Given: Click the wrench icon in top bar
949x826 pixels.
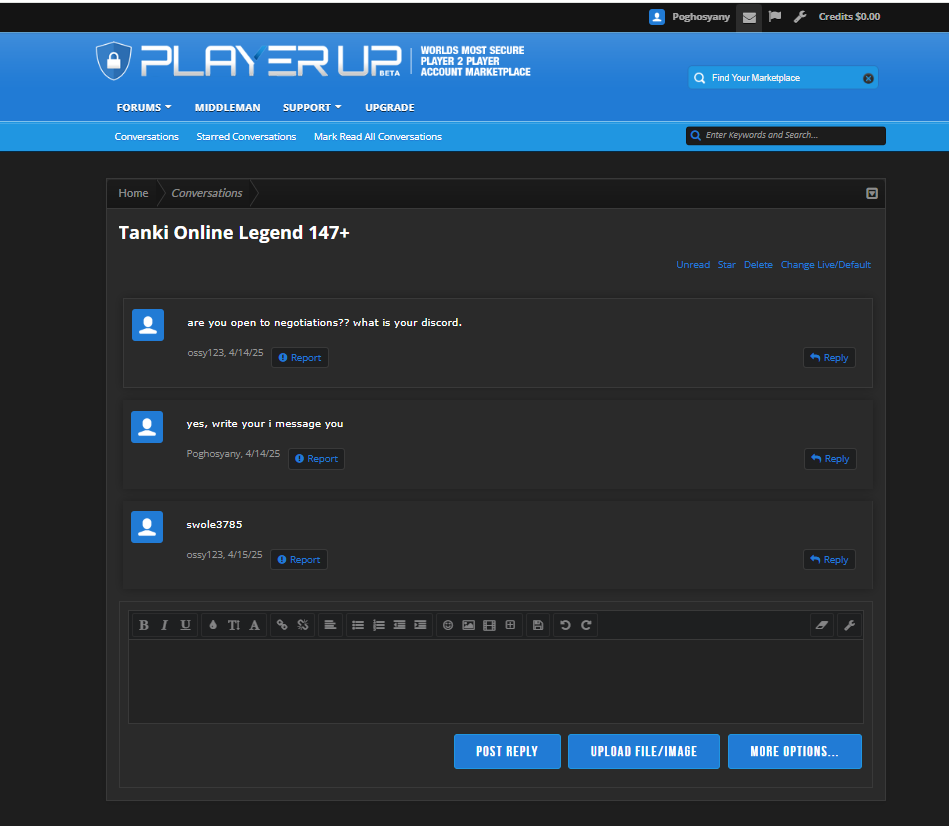Looking at the screenshot, I should (x=800, y=16).
